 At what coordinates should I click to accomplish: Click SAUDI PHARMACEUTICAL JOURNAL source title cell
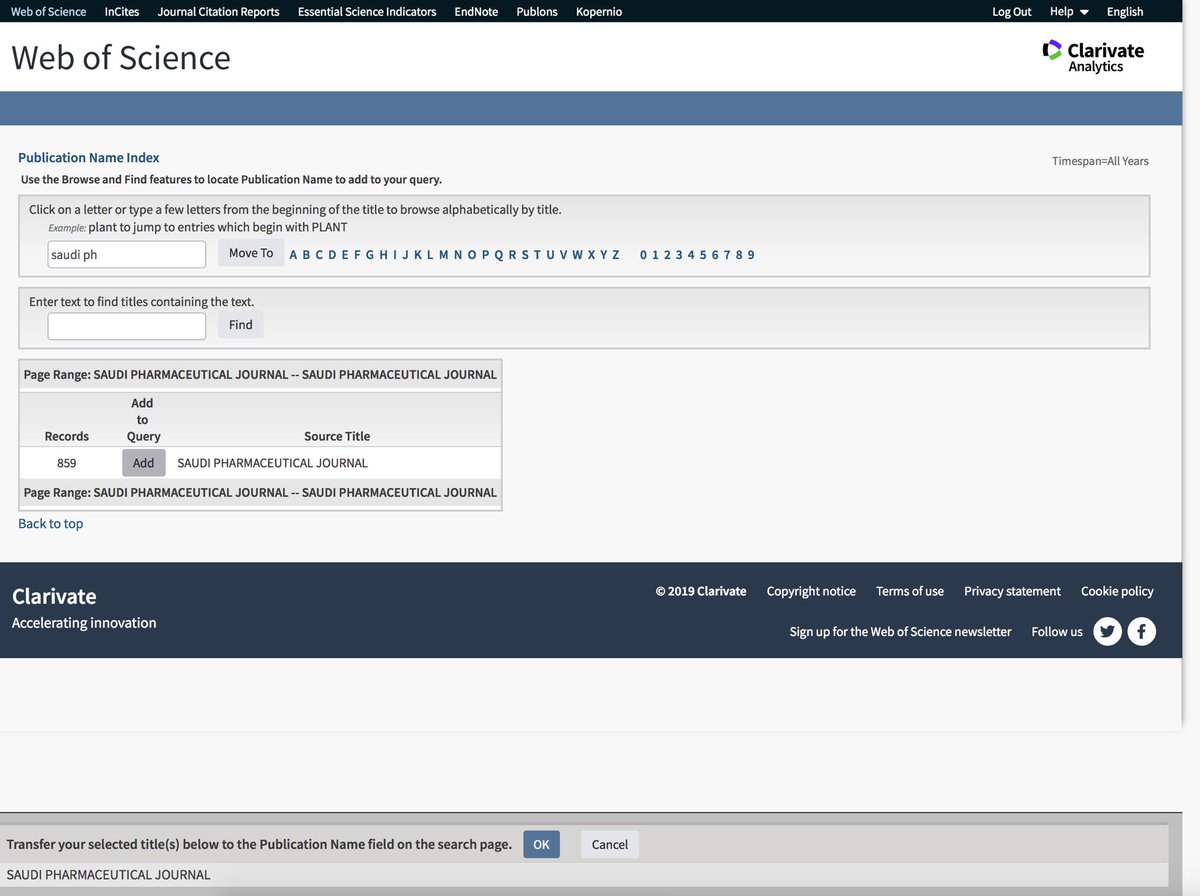tap(273, 463)
